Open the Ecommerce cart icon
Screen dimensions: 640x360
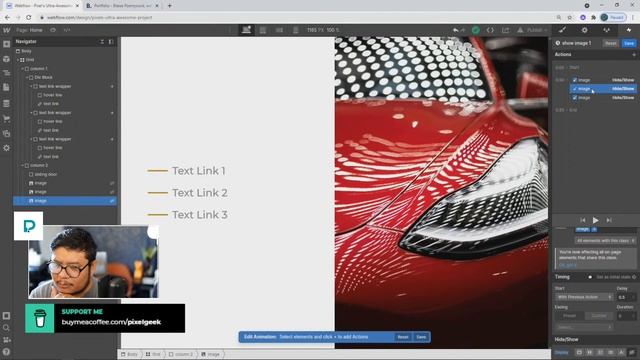click(x=7, y=119)
